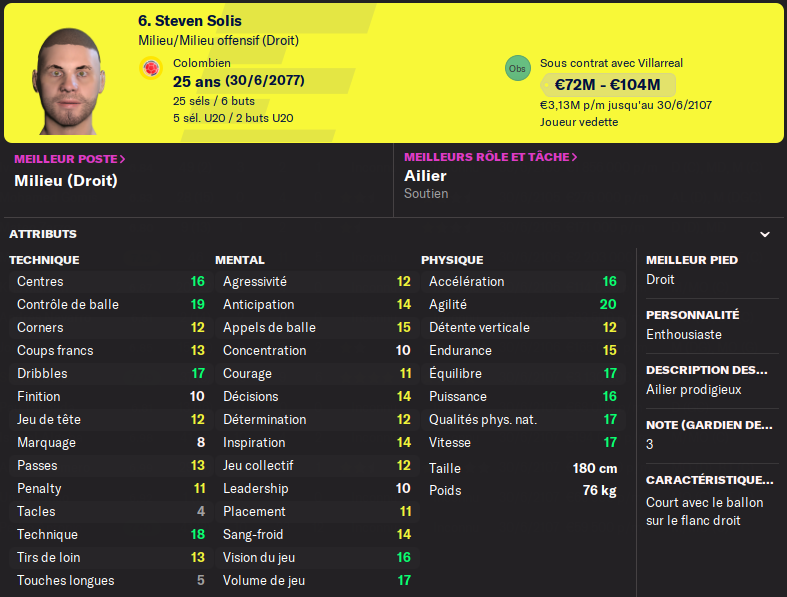Open the Meilleur Poste link

click(x=70, y=159)
